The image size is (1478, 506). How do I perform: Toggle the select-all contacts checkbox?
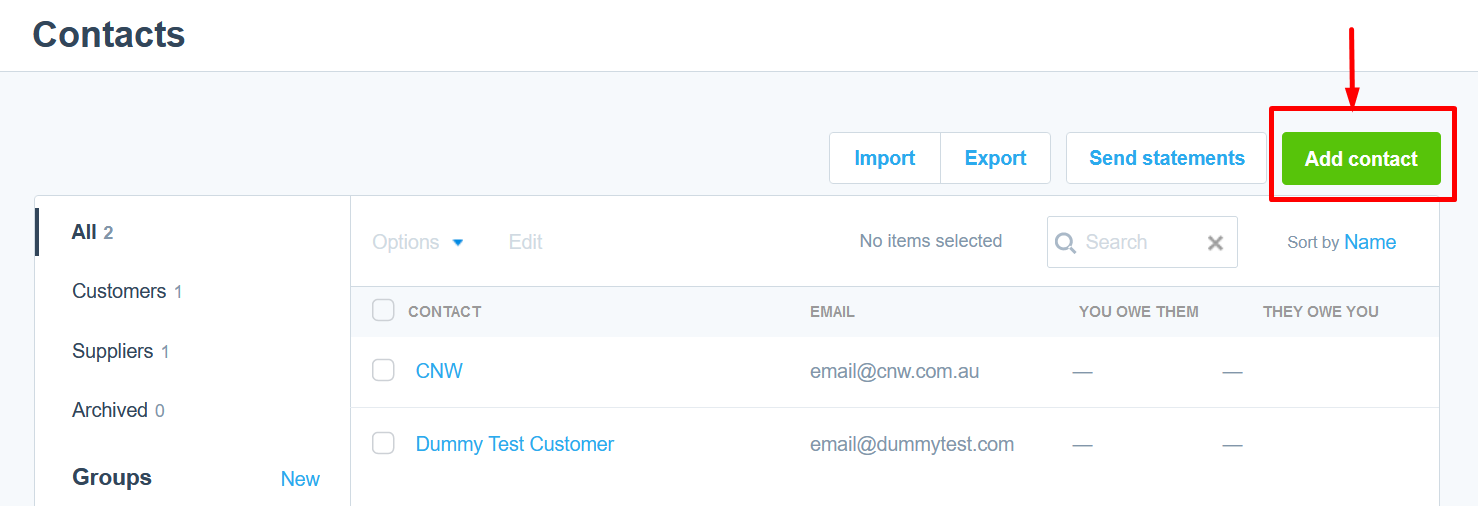point(383,311)
